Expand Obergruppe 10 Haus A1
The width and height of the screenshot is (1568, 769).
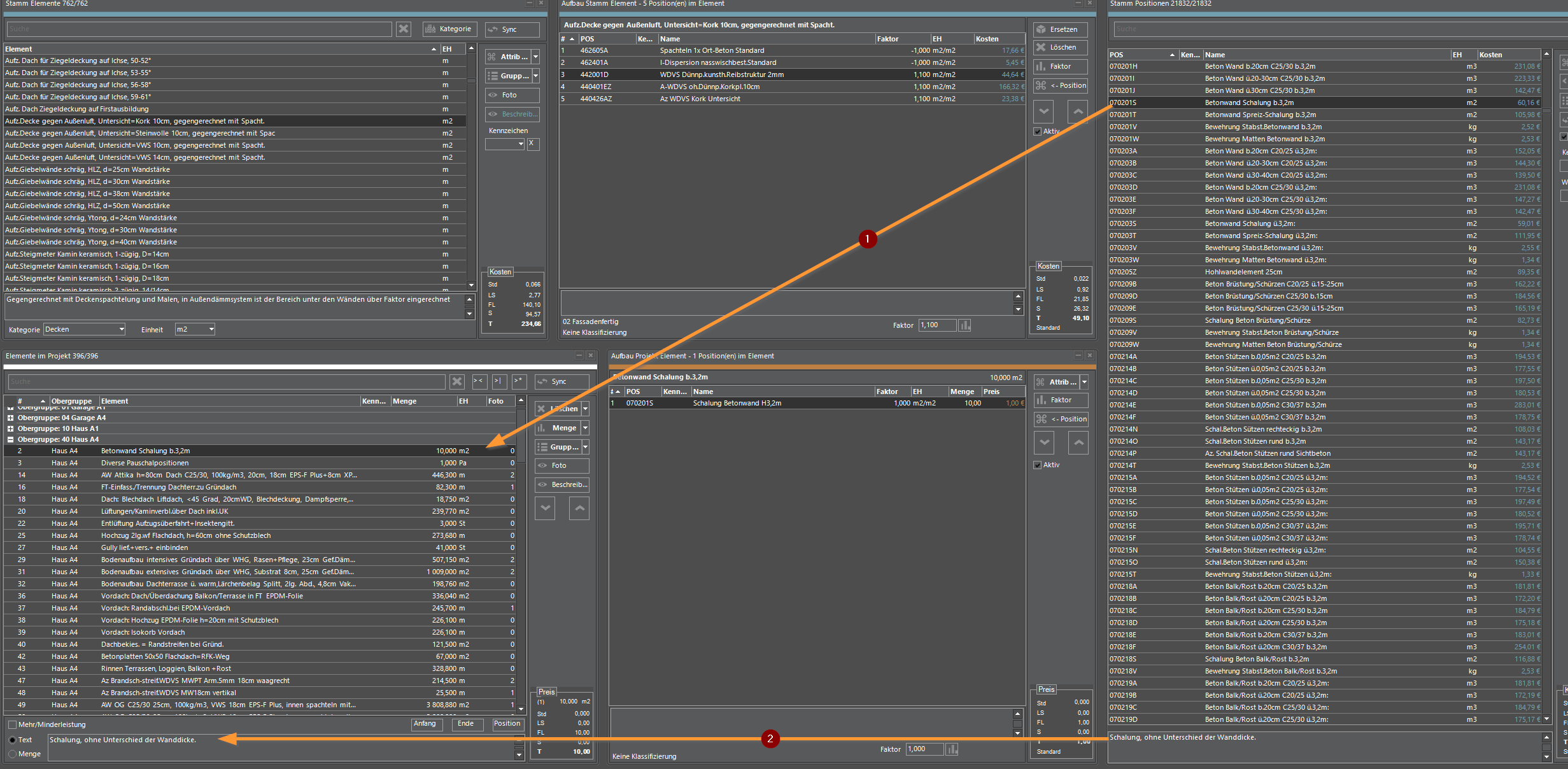pyautogui.click(x=10, y=428)
